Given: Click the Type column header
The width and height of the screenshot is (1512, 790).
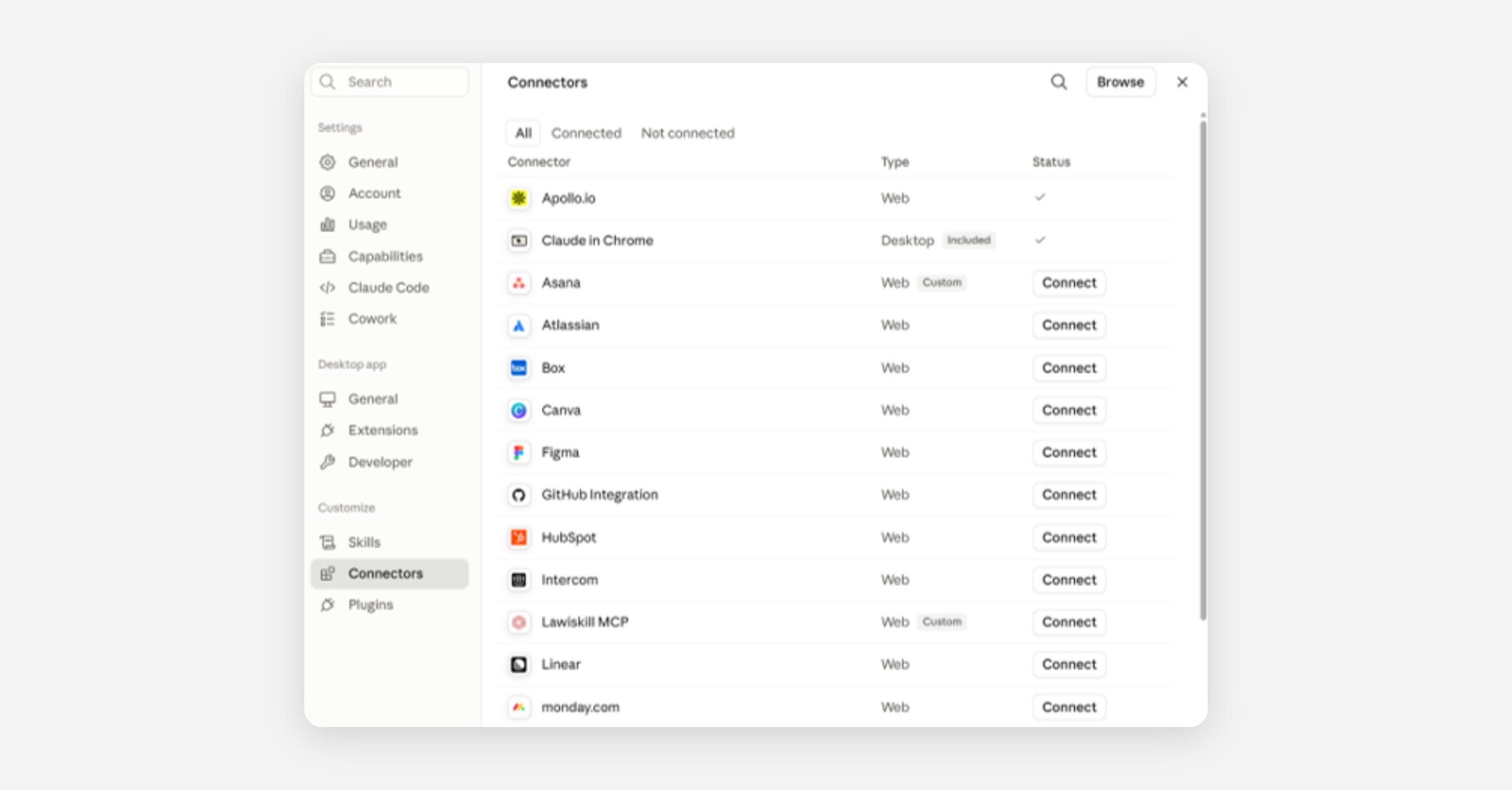Looking at the screenshot, I should 895,162.
